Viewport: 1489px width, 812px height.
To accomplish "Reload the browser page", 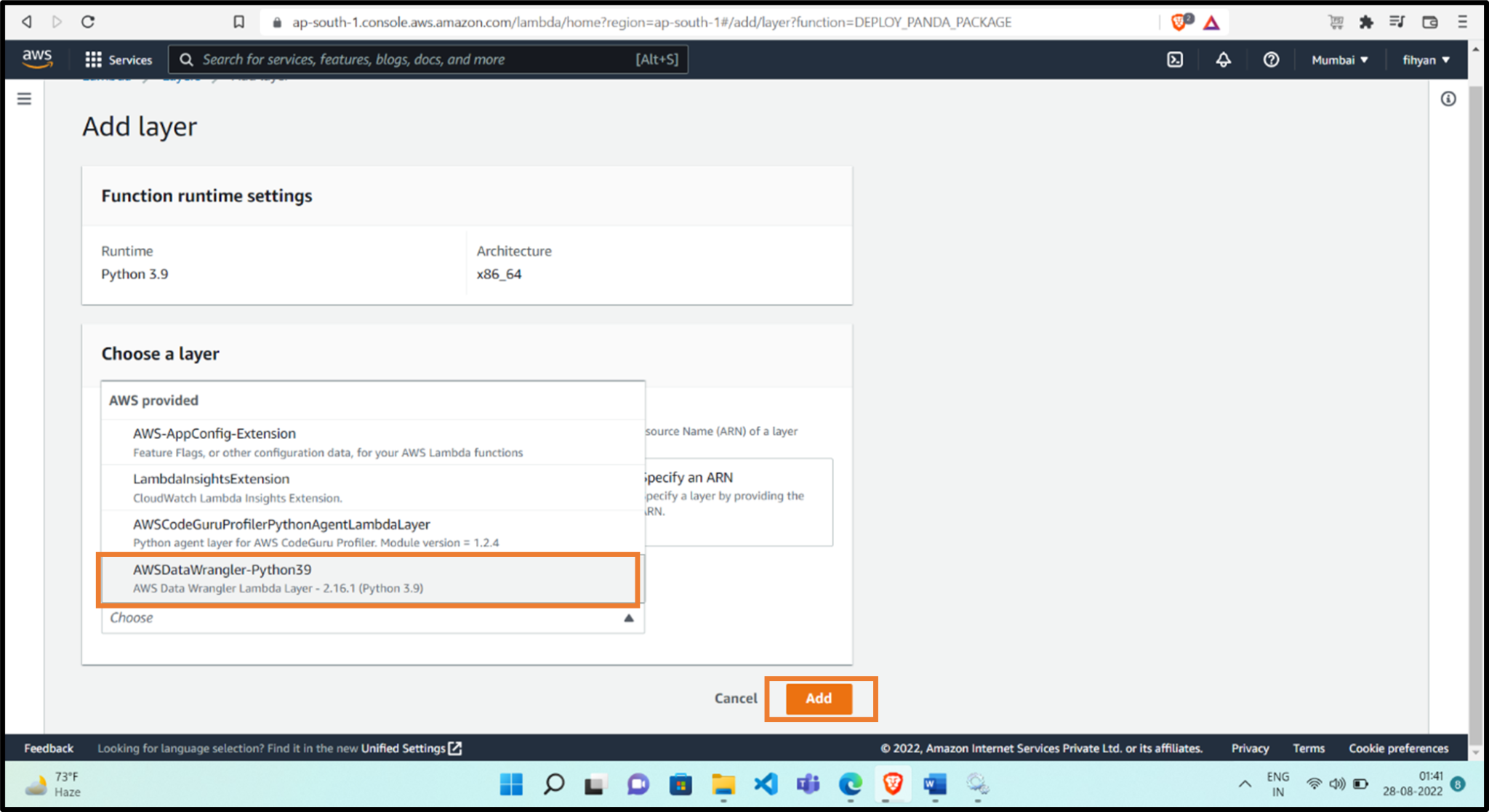I will click(x=88, y=22).
